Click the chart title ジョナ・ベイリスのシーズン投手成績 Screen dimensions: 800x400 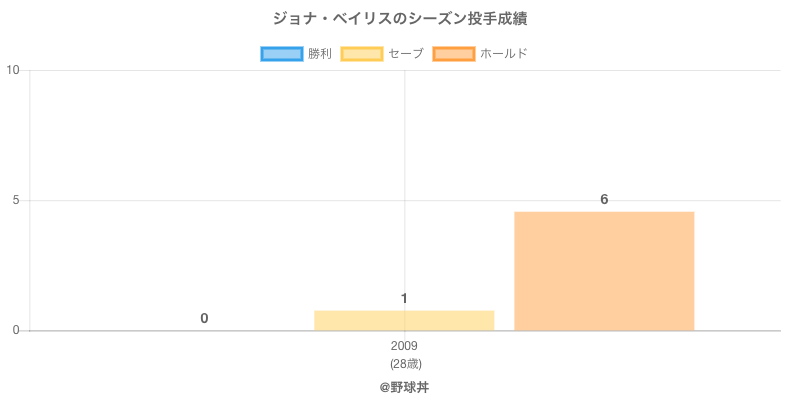click(x=400, y=19)
